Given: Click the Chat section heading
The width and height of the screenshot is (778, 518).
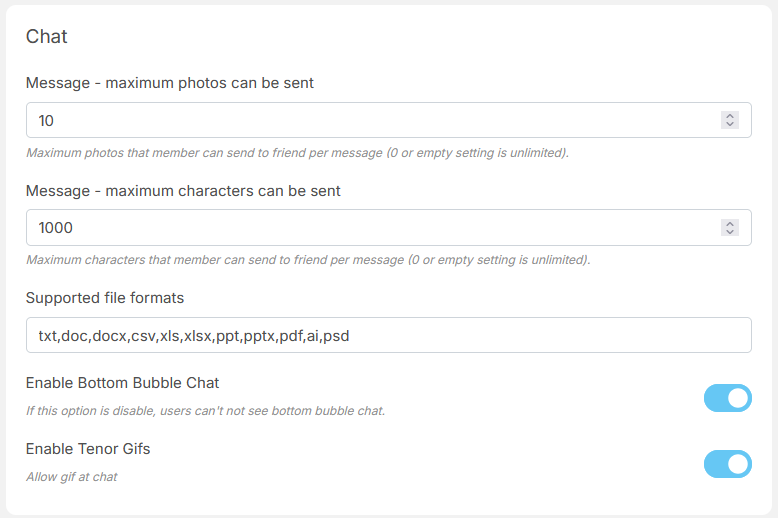Looking at the screenshot, I should (47, 37).
